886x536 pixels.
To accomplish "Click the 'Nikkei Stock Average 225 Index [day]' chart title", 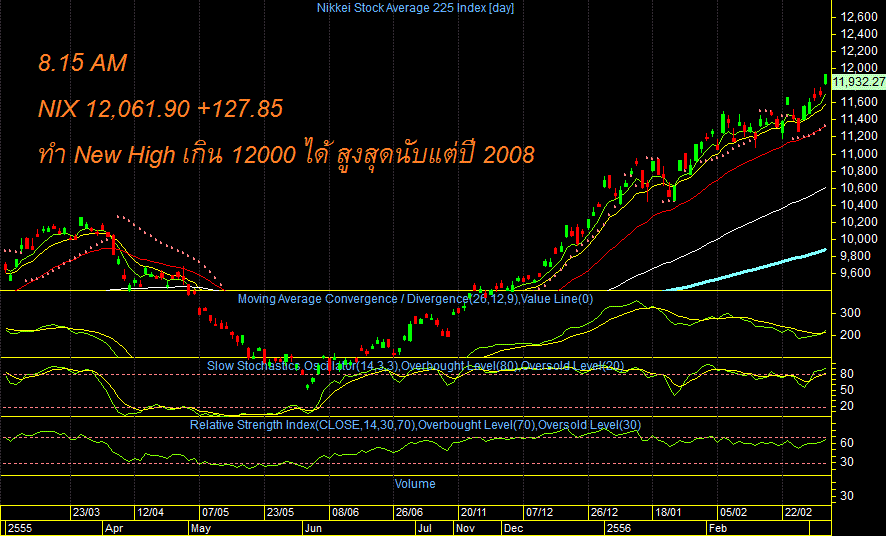I will pos(415,8).
